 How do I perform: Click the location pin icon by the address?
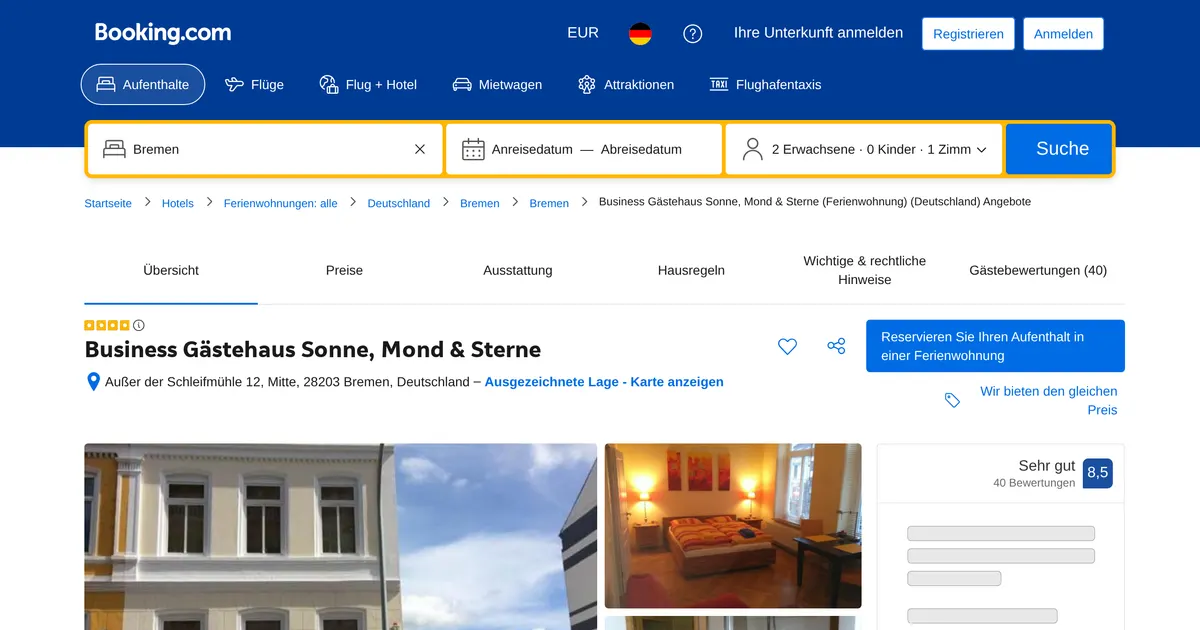[94, 382]
